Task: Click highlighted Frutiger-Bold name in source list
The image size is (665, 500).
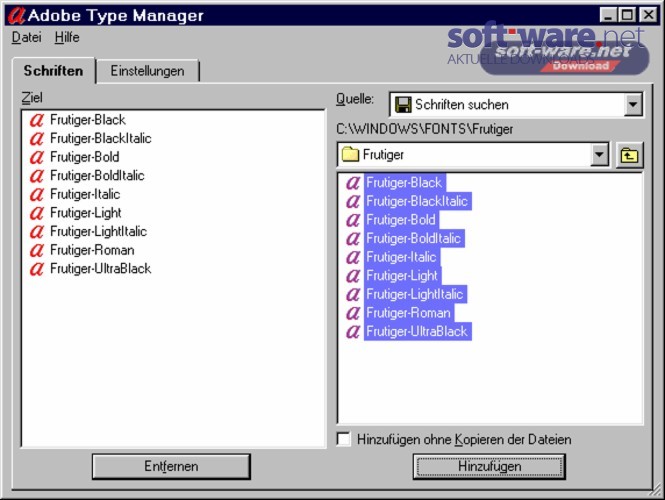Action: 401,220
